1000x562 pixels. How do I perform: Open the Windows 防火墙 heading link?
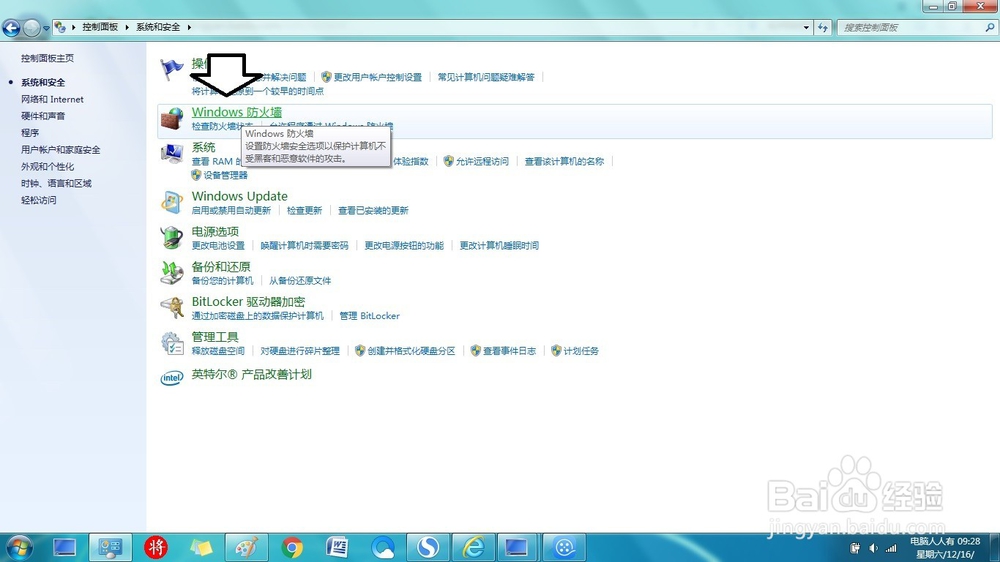tap(237, 112)
